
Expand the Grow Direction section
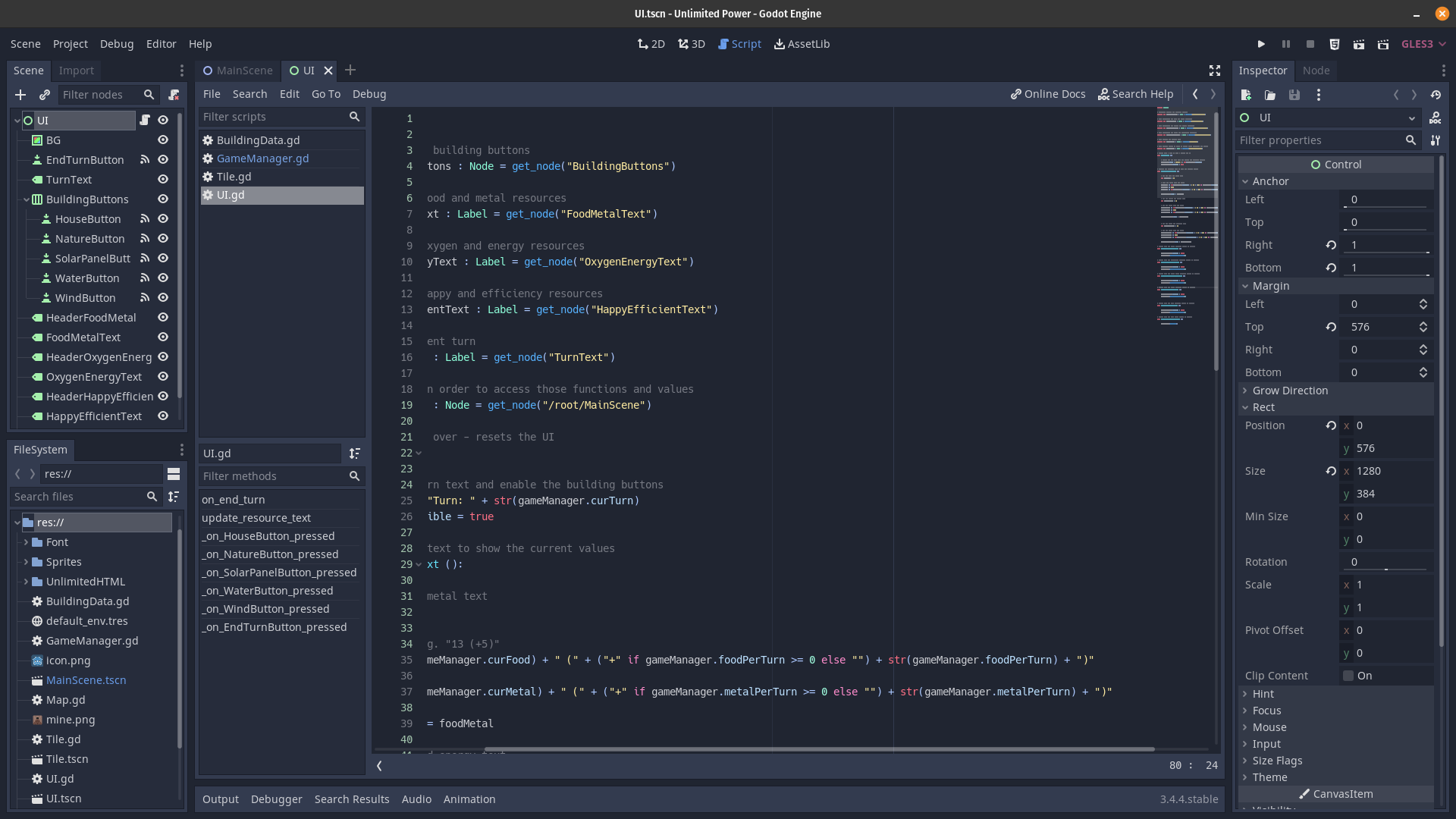[1290, 391]
